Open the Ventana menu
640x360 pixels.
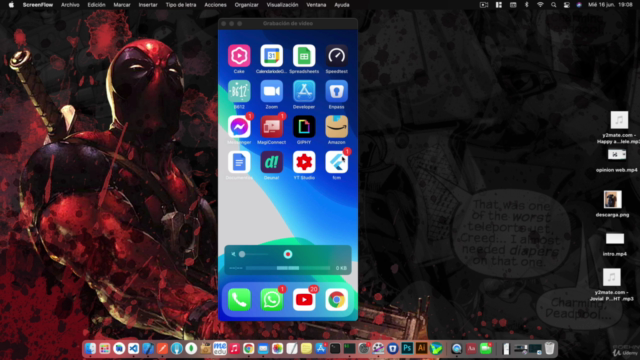[x=316, y=5]
